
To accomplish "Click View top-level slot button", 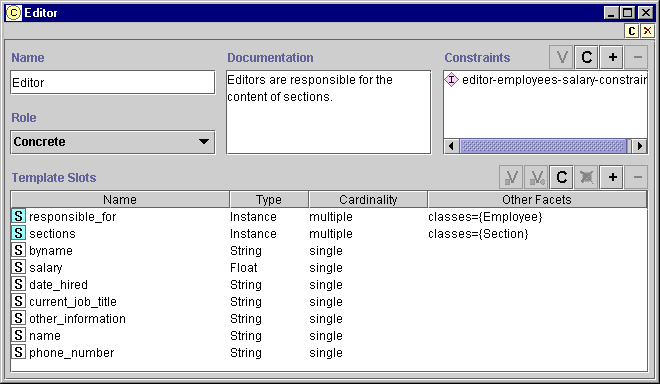I will [x=537, y=177].
